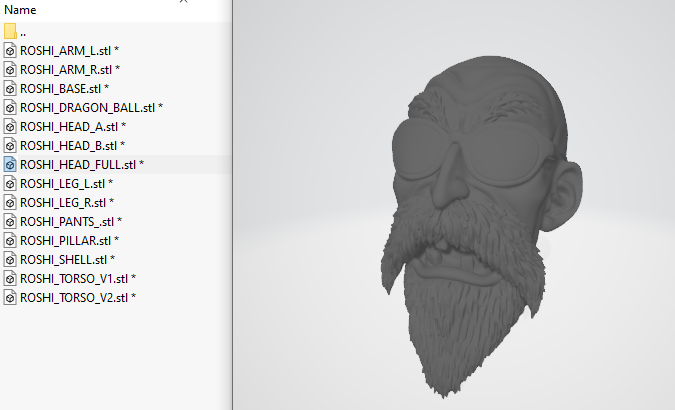This screenshot has height=410, width=675.
Task: Click the ROSHI_BASE.stl file icon
Action: 10,88
